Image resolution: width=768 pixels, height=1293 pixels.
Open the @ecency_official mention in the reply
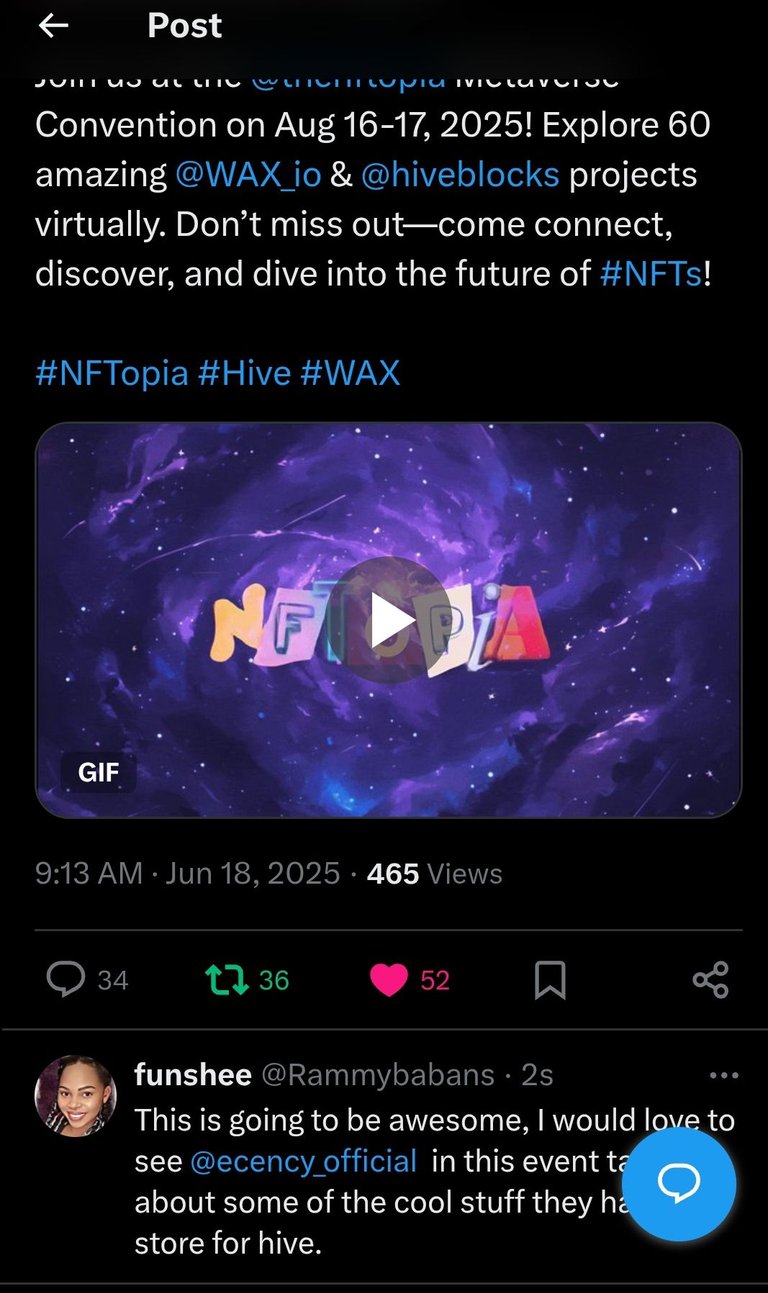pyautogui.click(x=303, y=1161)
